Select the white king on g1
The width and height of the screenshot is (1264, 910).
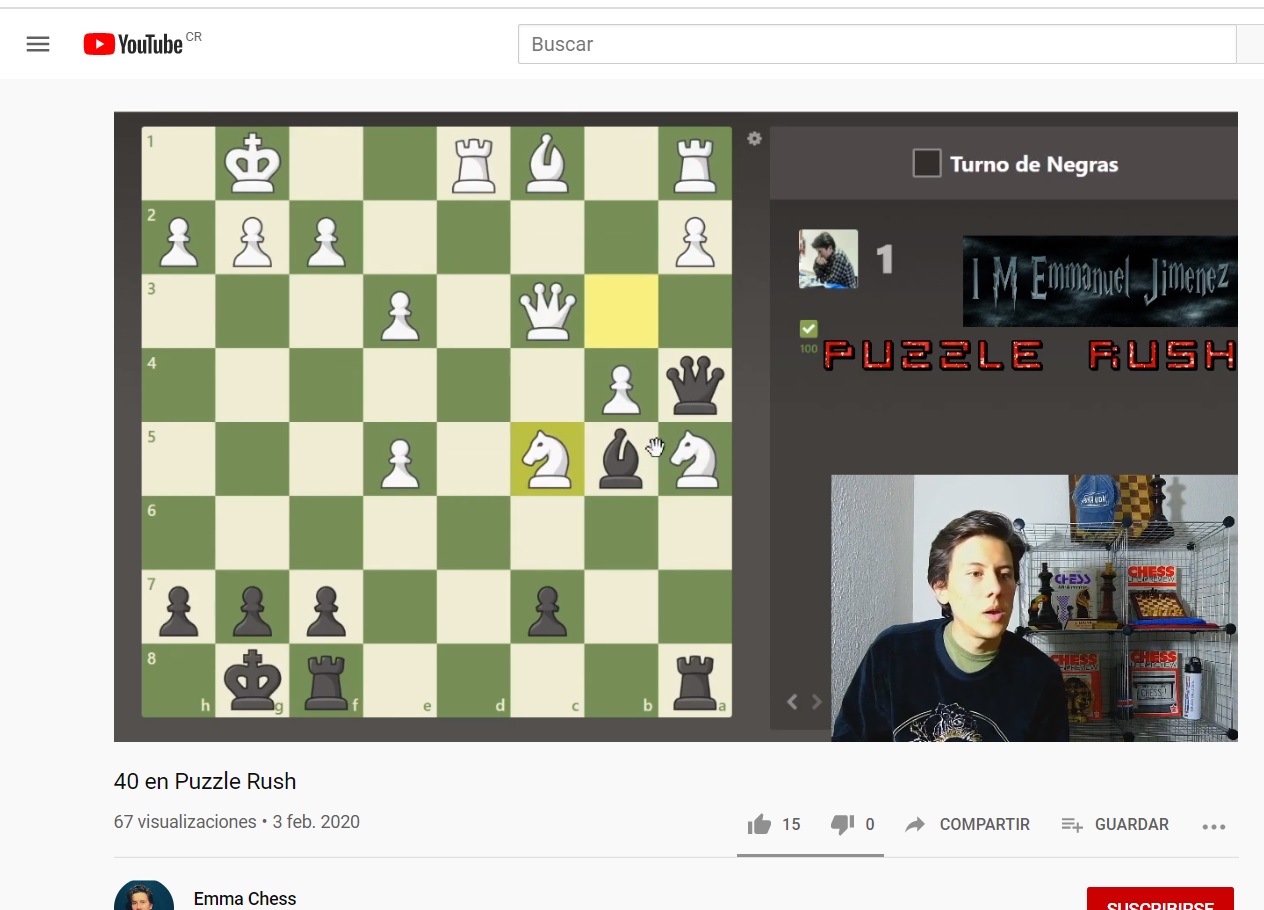tap(252, 164)
